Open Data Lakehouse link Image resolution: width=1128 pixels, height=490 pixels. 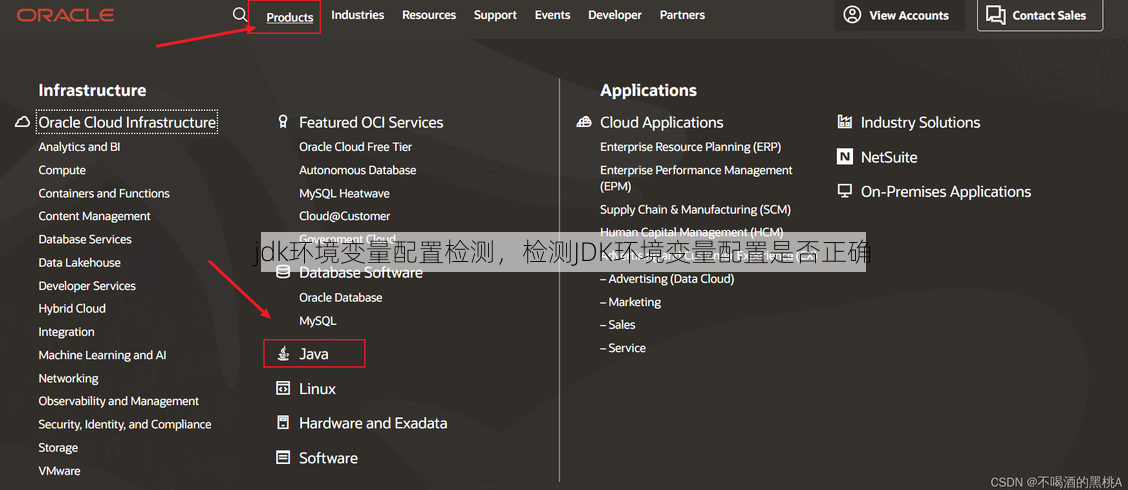(79, 263)
